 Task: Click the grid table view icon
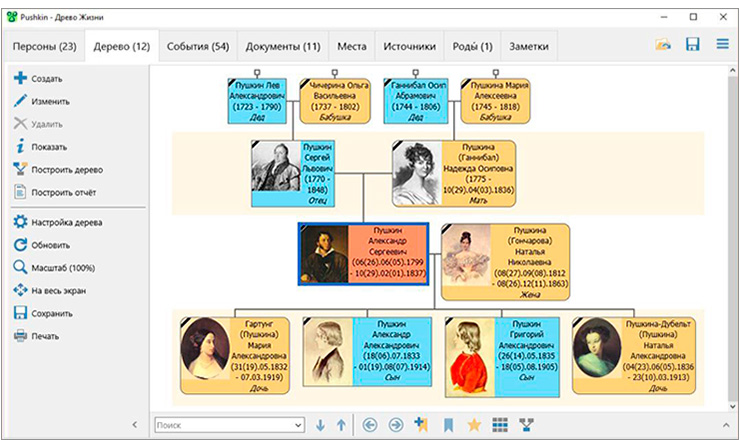[500, 425]
